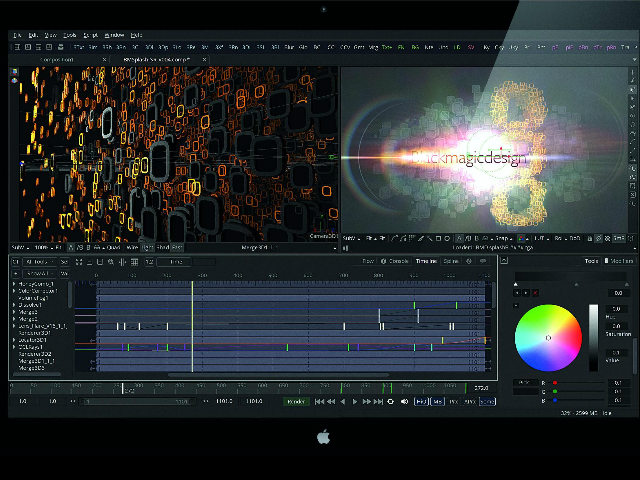640x480 pixels.
Task: Click the current time field showing 375.0
Action: (482, 388)
